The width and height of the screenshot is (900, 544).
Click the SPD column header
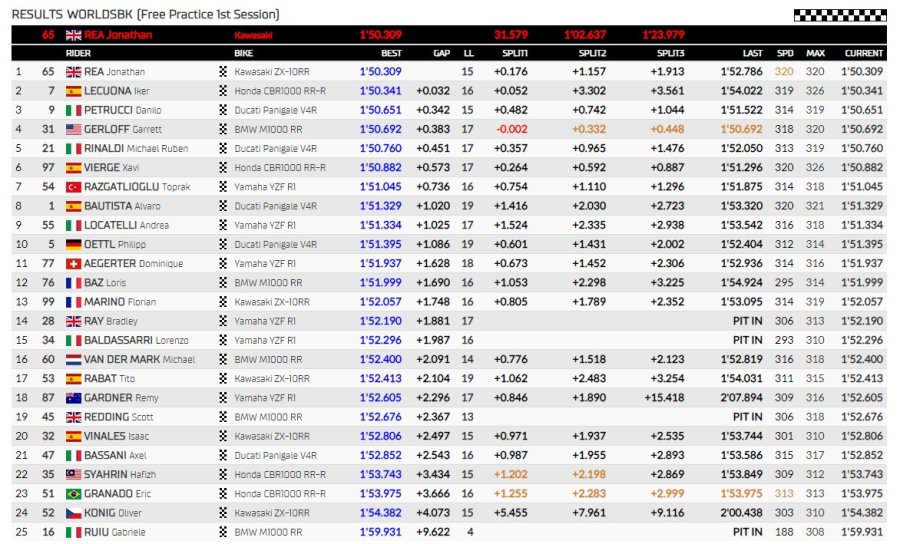(785, 53)
